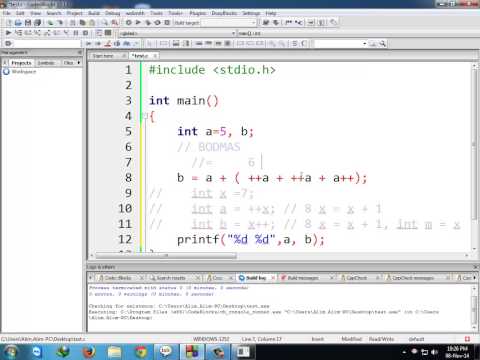Viewport: 480px width, 360px height.
Task: Open the Search results log tab
Action: (171, 278)
